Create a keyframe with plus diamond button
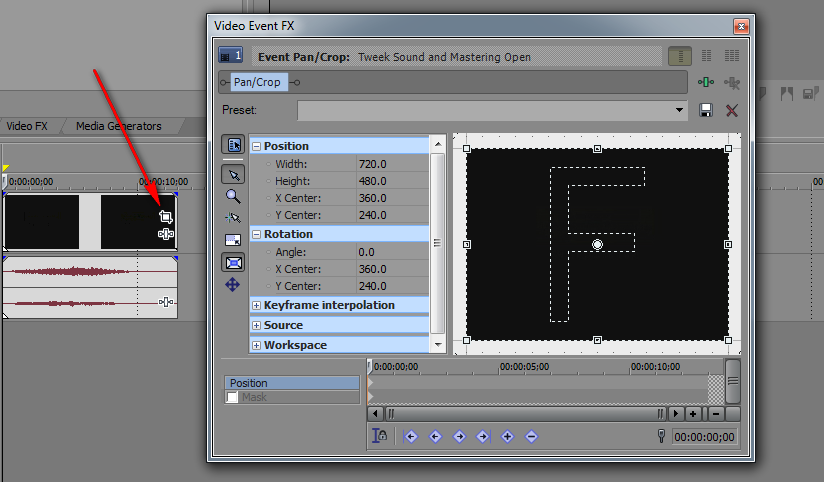Viewport: 824px width, 482px height. [507, 436]
